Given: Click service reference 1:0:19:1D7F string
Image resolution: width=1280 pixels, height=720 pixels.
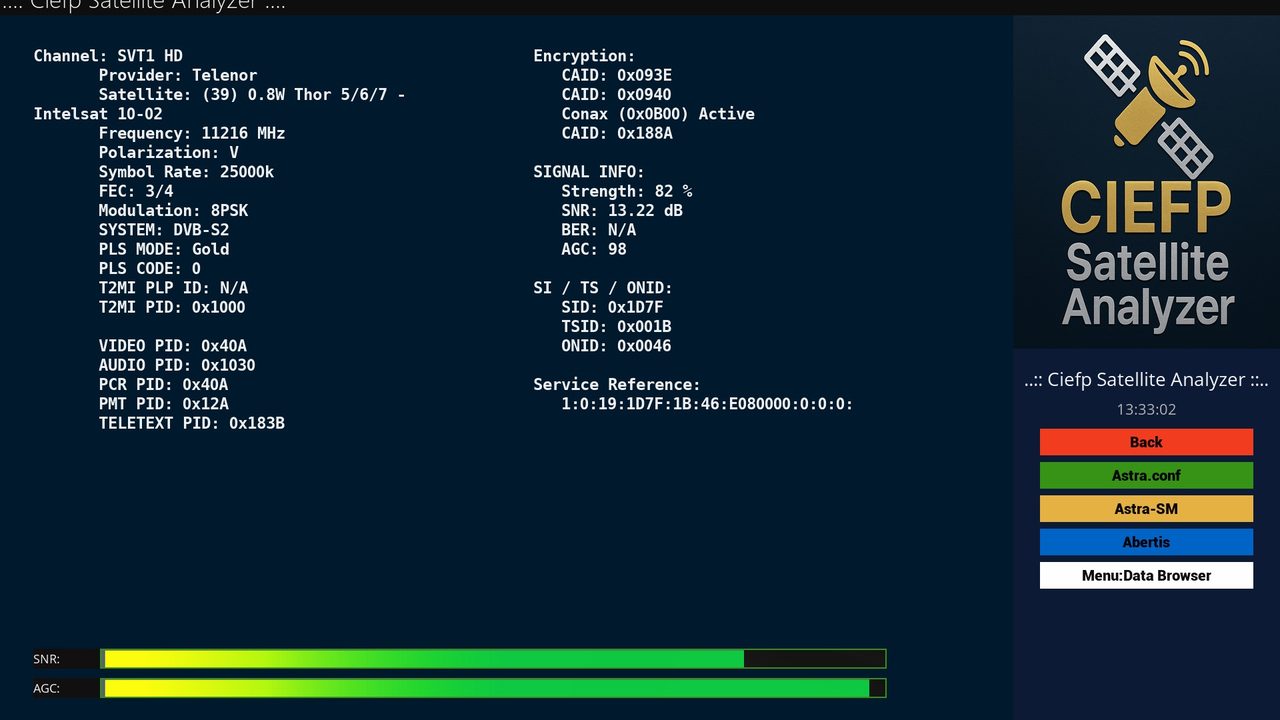Looking at the screenshot, I should pos(707,404).
